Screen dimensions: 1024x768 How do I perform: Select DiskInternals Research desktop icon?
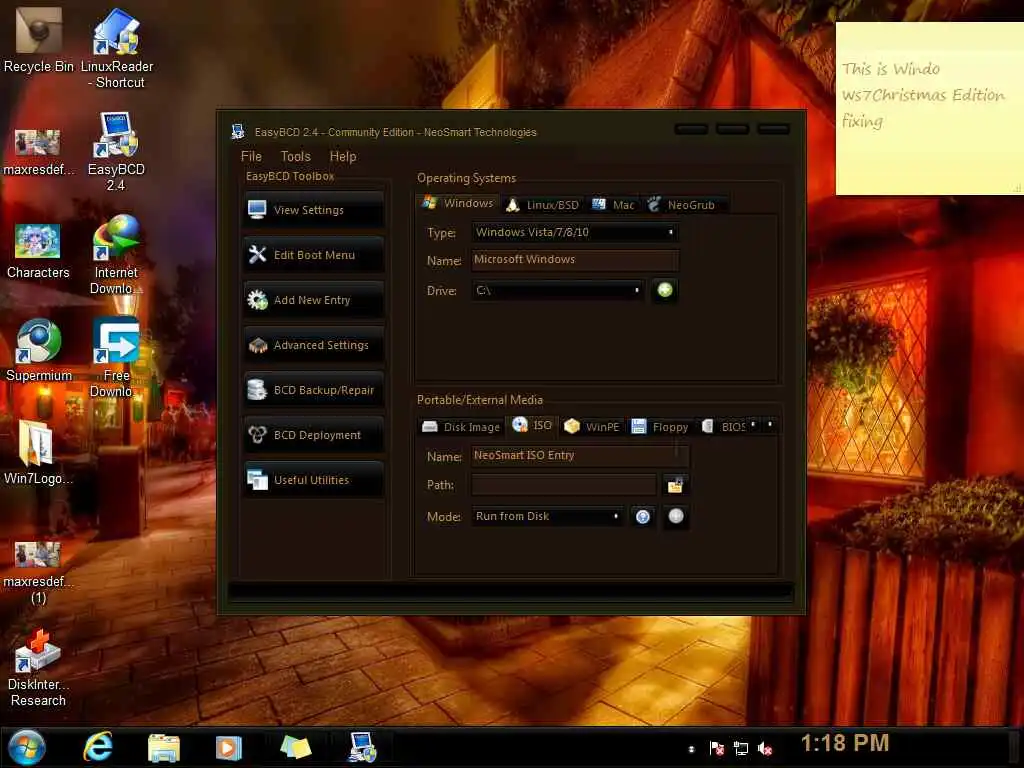tap(37, 668)
